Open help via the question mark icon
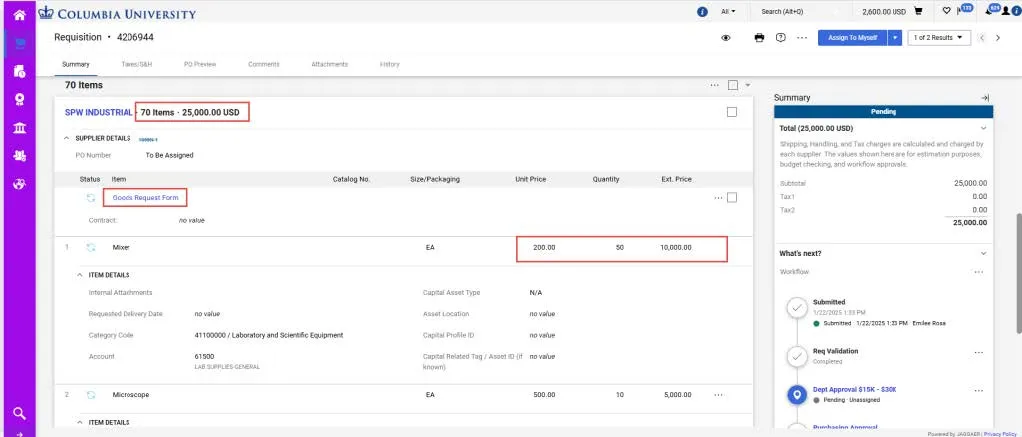1022x437 pixels. 781,38
